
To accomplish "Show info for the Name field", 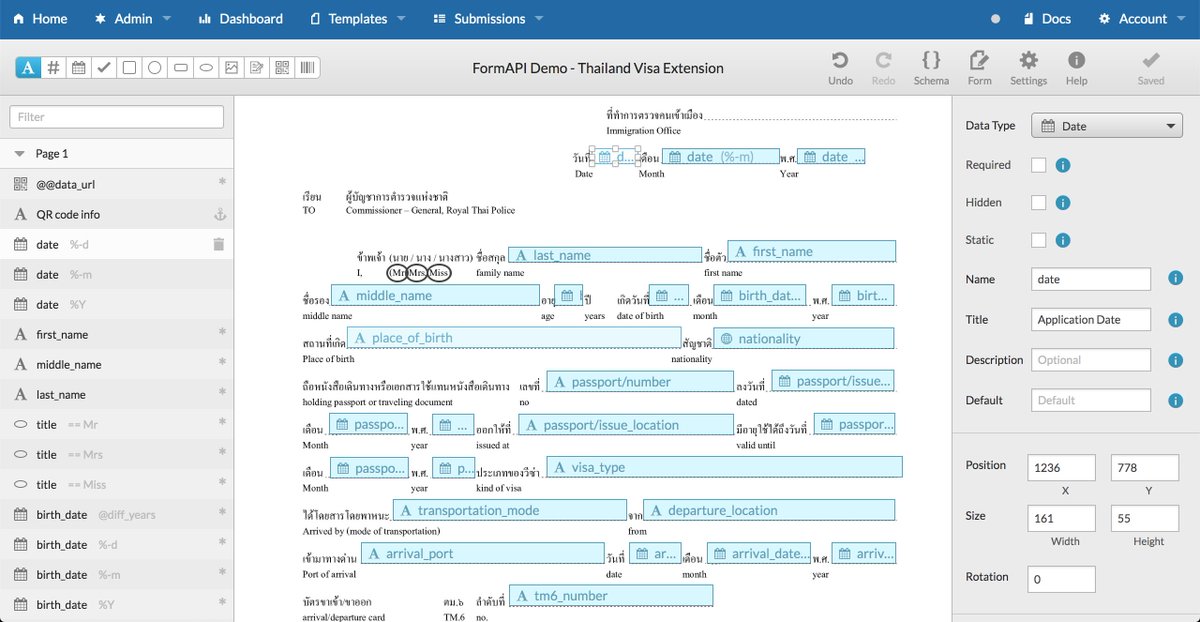I will coord(1176,279).
